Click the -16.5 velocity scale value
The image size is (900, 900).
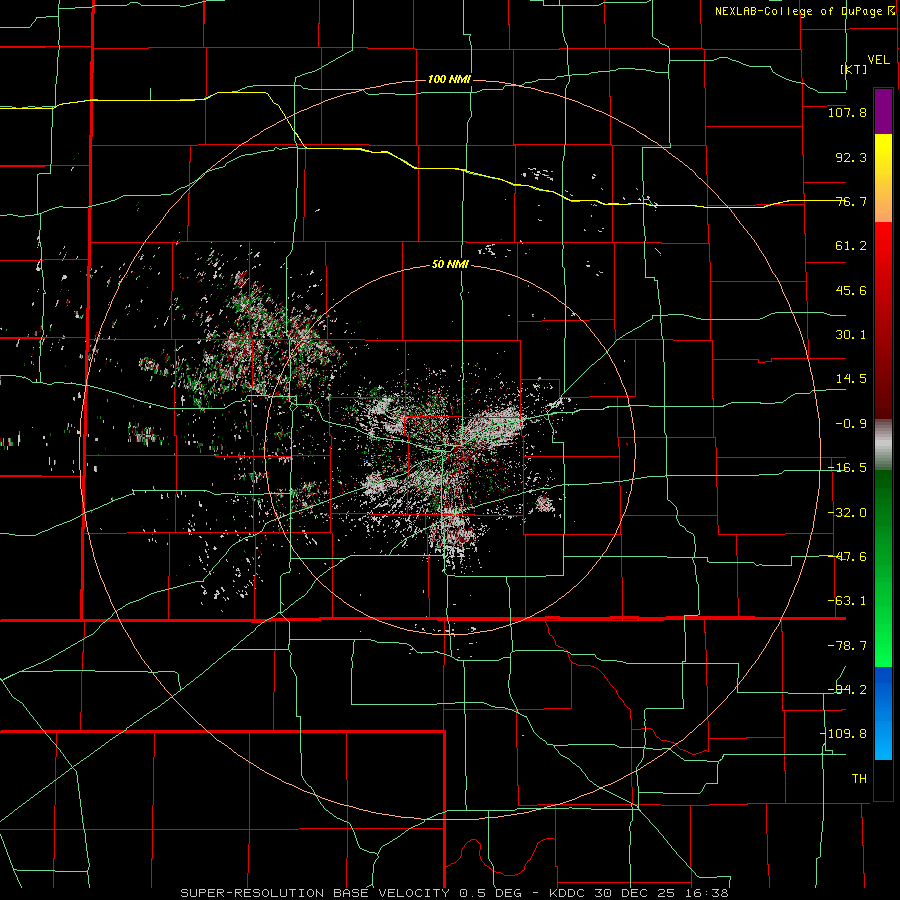[x=847, y=468]
